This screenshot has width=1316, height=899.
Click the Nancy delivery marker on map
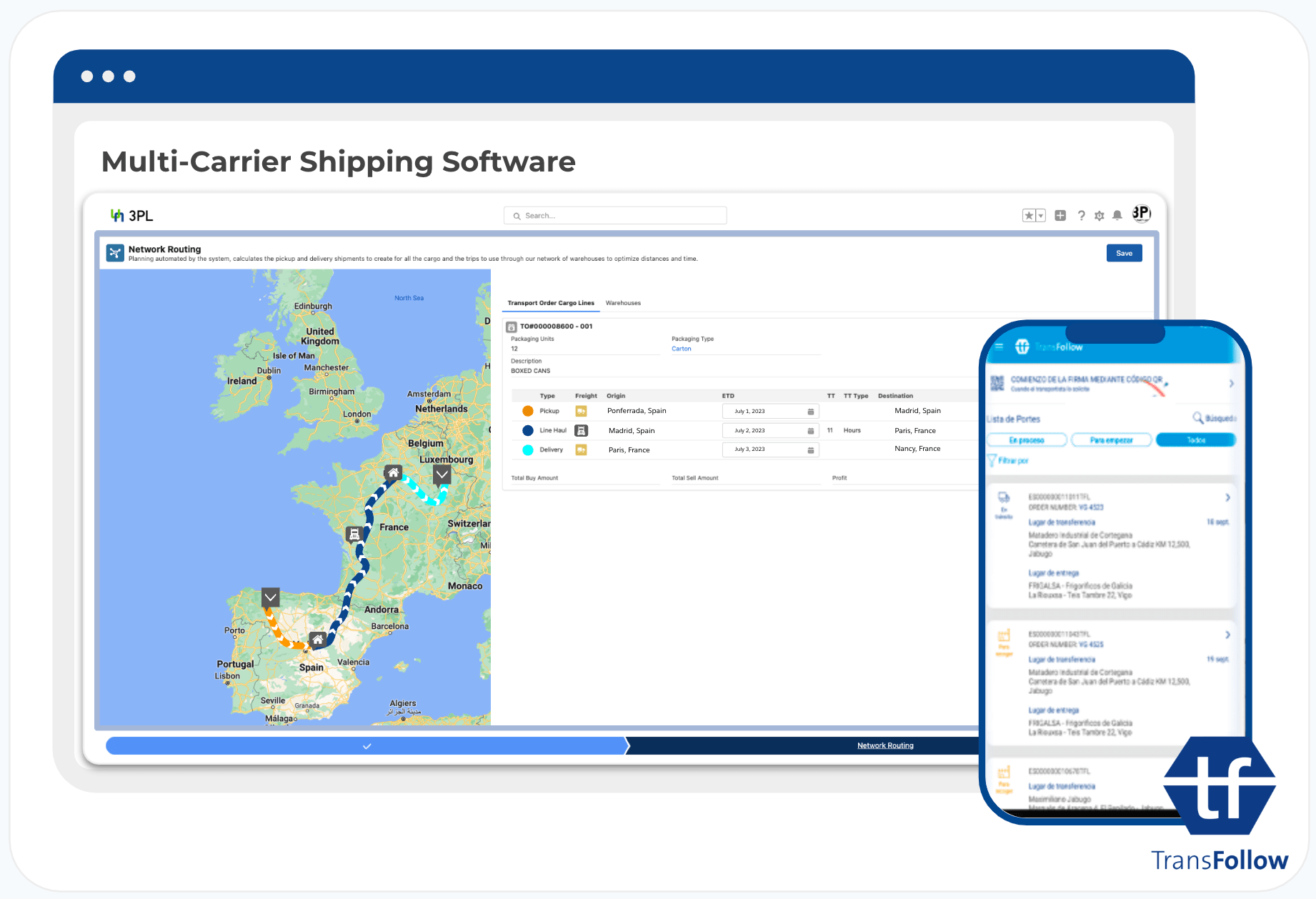[442, 475]
